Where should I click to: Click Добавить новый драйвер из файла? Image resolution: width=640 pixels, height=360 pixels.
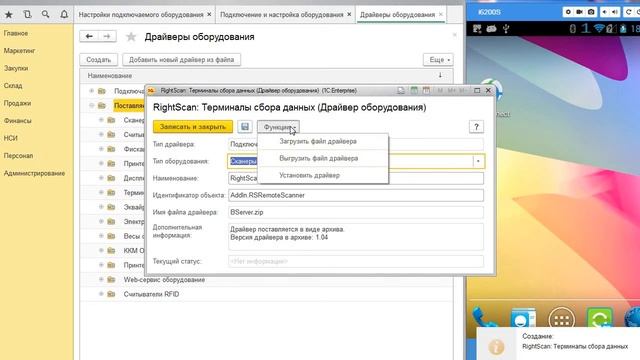[181, 60]
